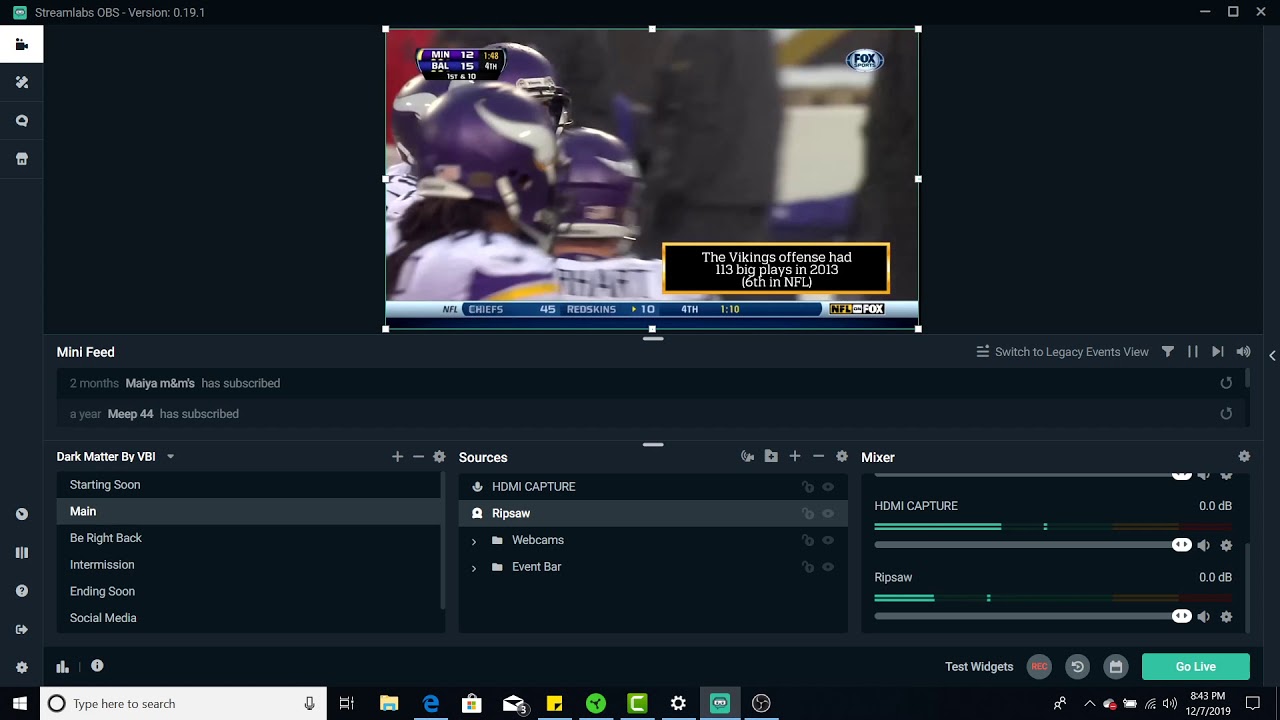The width and height of the screenshot is (1280, 720).
Task: Select the HDMI CAPTURE source row
Action: coord(653,487)
